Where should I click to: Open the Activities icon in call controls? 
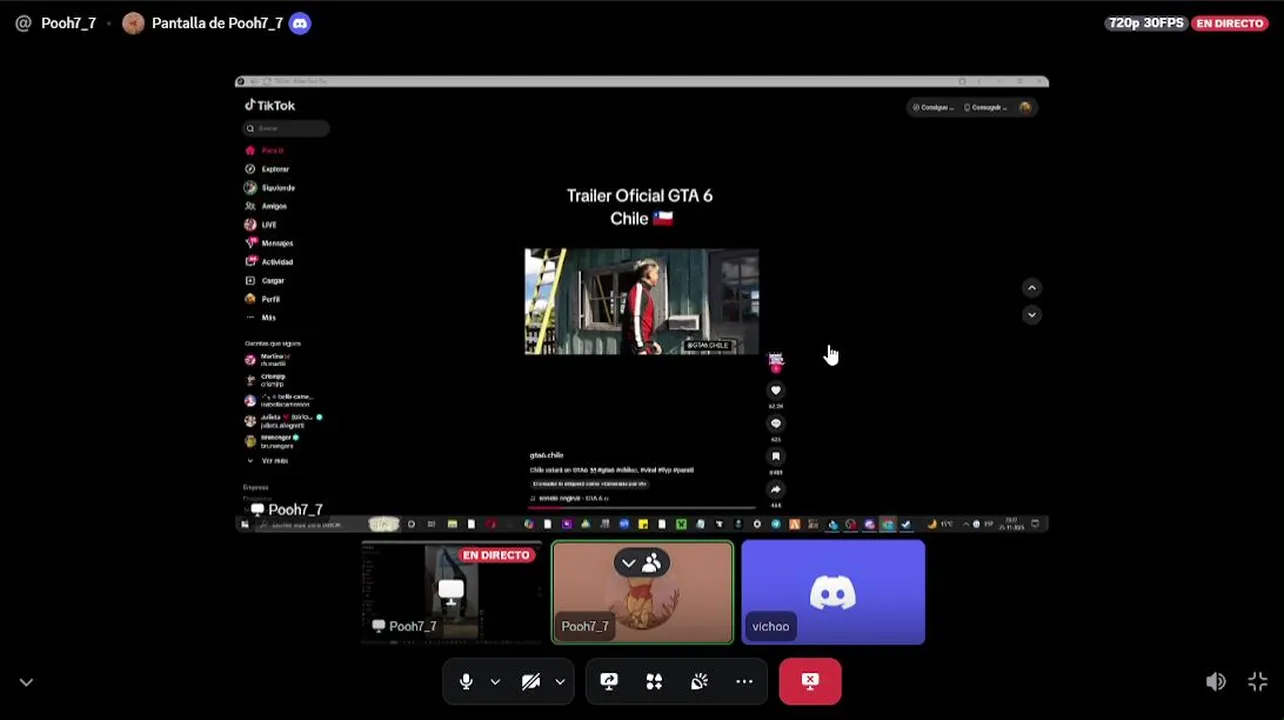pos(654,682)
